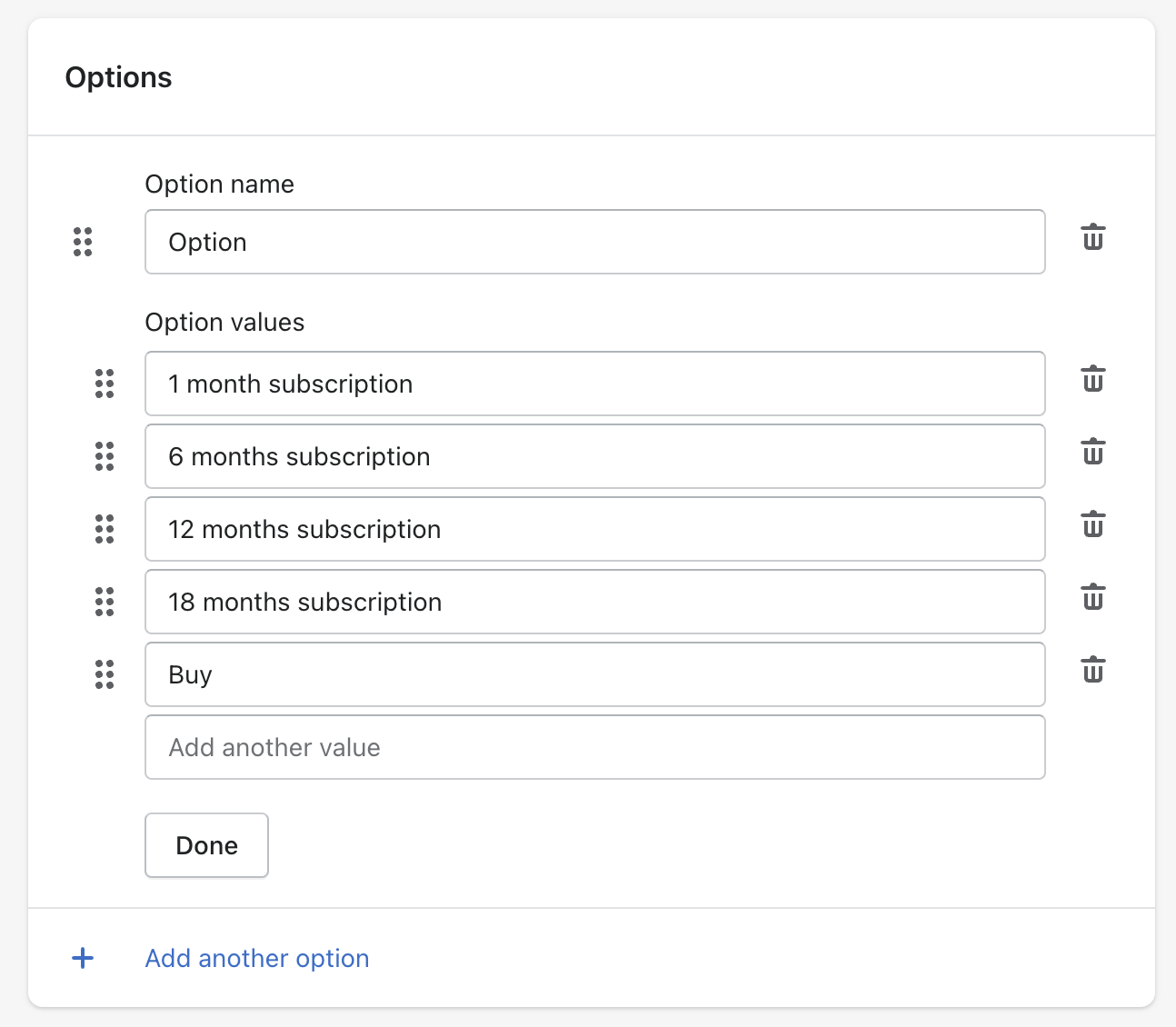Viewport: 1176px width, 1027px height.
Task: Click the Option values label
Action: 224,323
